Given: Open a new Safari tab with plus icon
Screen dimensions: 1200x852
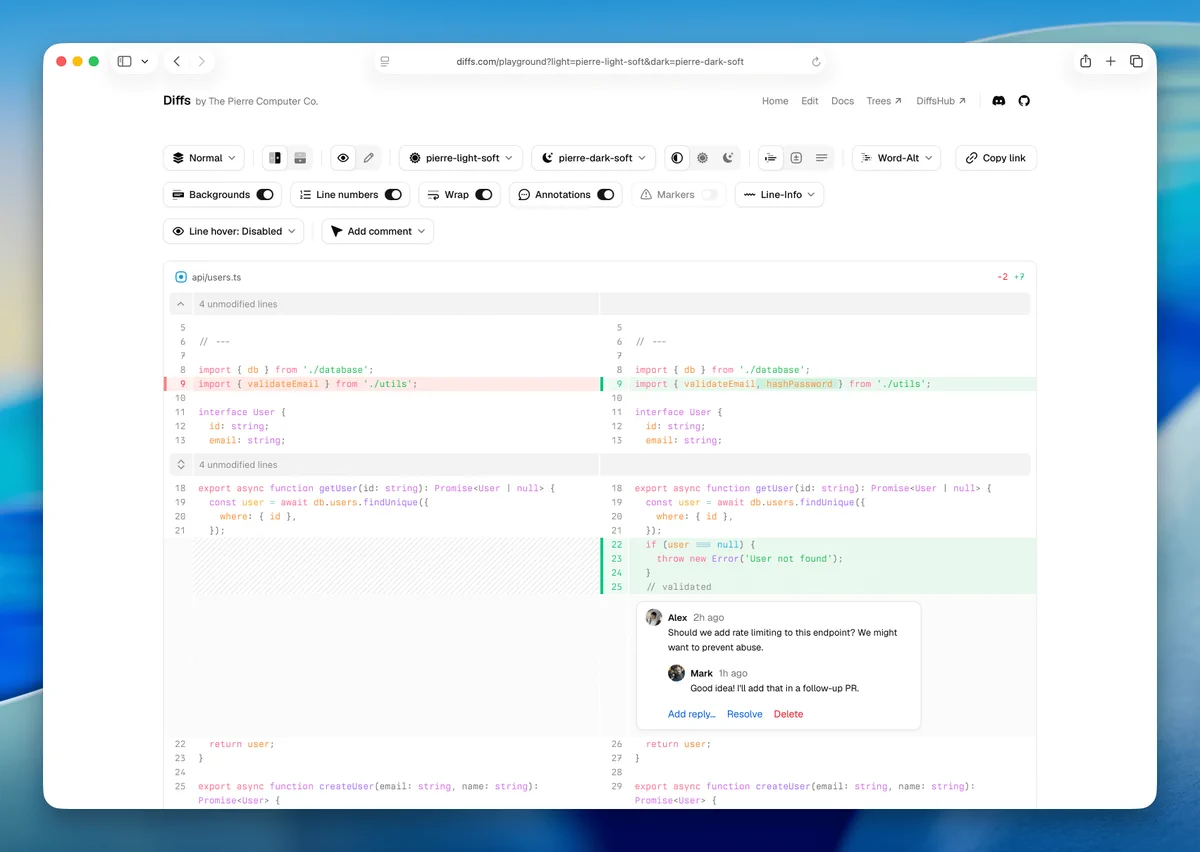Looking at the screenshot, I should (x=1110, y=61).
